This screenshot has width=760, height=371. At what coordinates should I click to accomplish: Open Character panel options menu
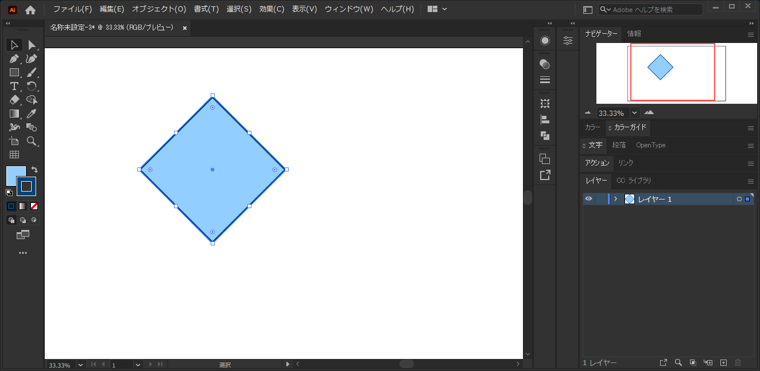750,145
